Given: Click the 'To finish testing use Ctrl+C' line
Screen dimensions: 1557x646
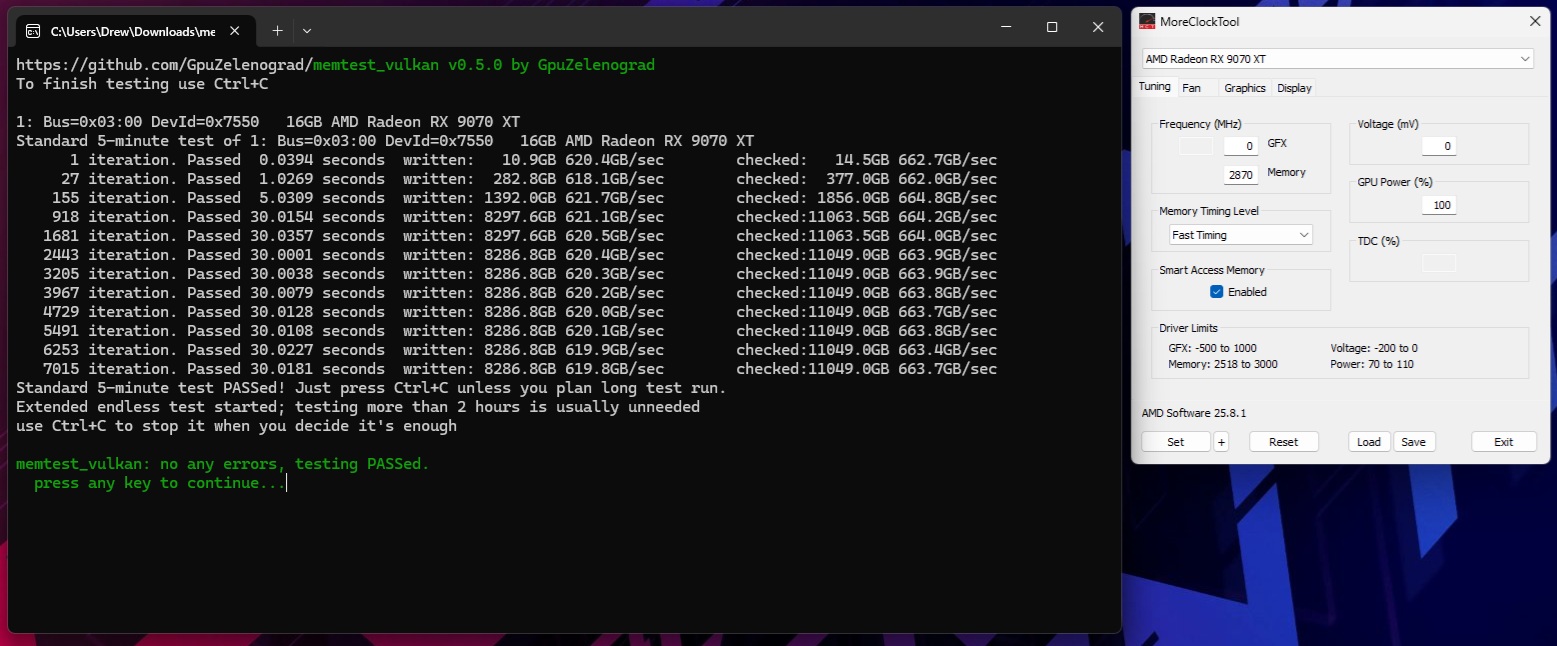Looking at the screenshot, I should click(142, 84).
